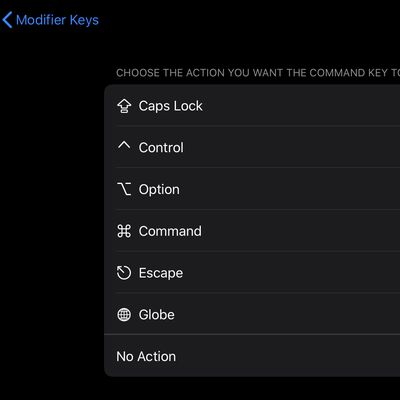400x400 pixels.
Task: Choose Escape from the list
Action: (252, 272)
